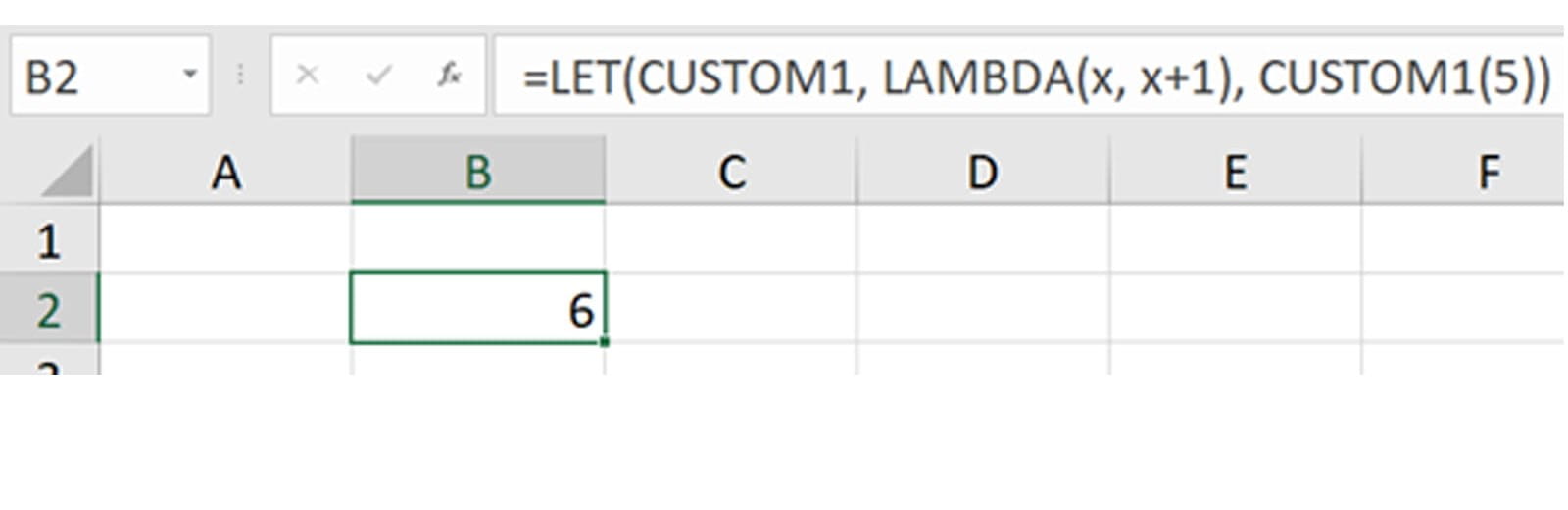Viewport: 1568px width, 510px height.
Task: Select column A header
Action: [x=225, y=173]
